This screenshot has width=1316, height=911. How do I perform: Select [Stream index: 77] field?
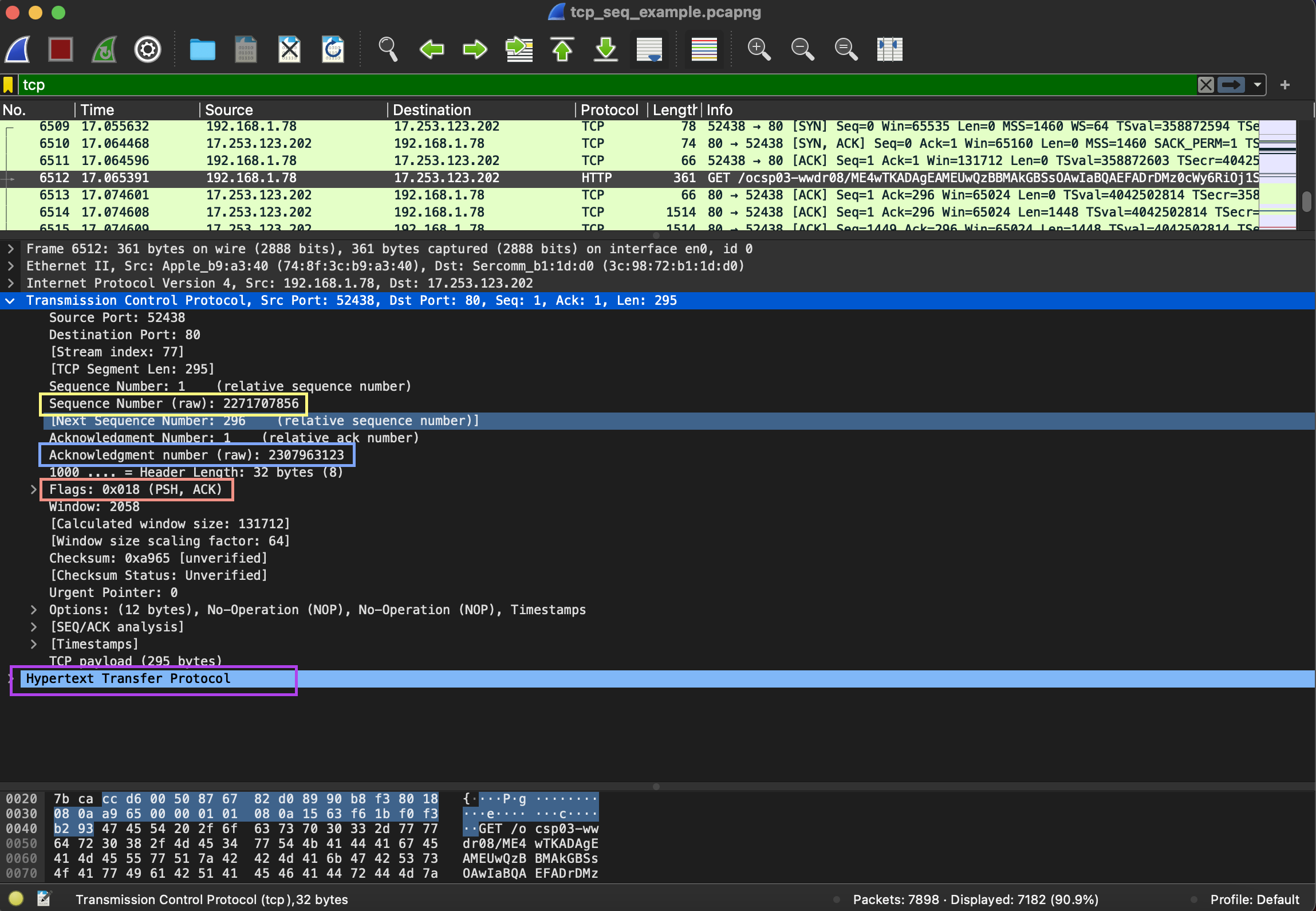[x=117, y=352]
